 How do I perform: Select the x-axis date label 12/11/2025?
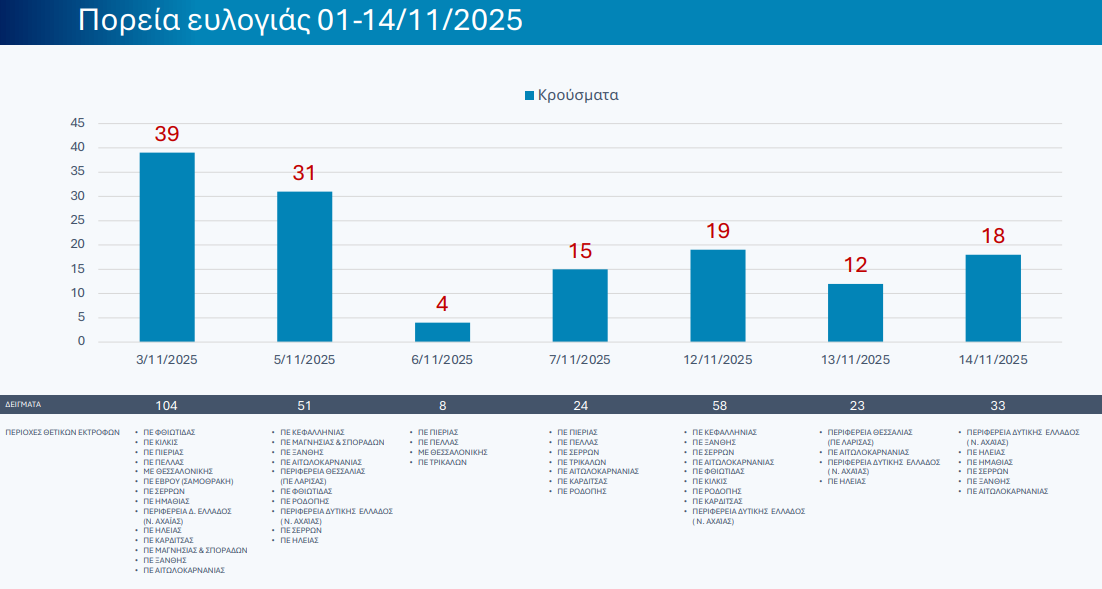coord(718,360)
